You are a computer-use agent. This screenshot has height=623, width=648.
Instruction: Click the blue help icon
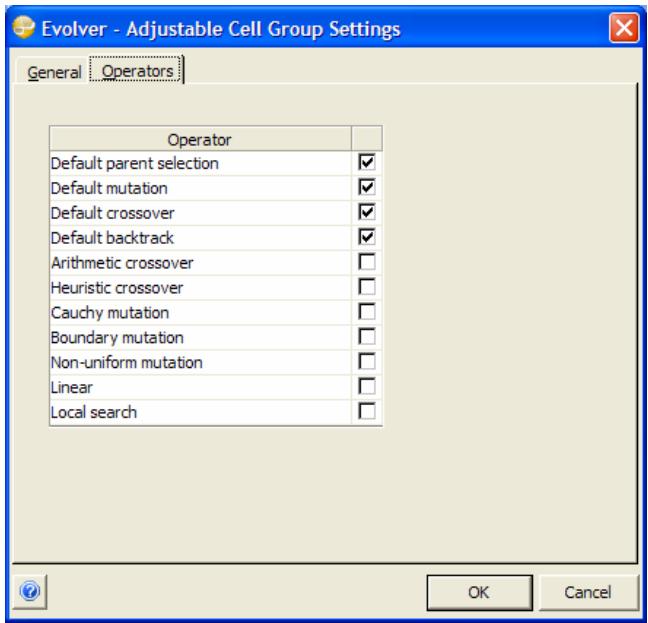(x=24, y=591)
